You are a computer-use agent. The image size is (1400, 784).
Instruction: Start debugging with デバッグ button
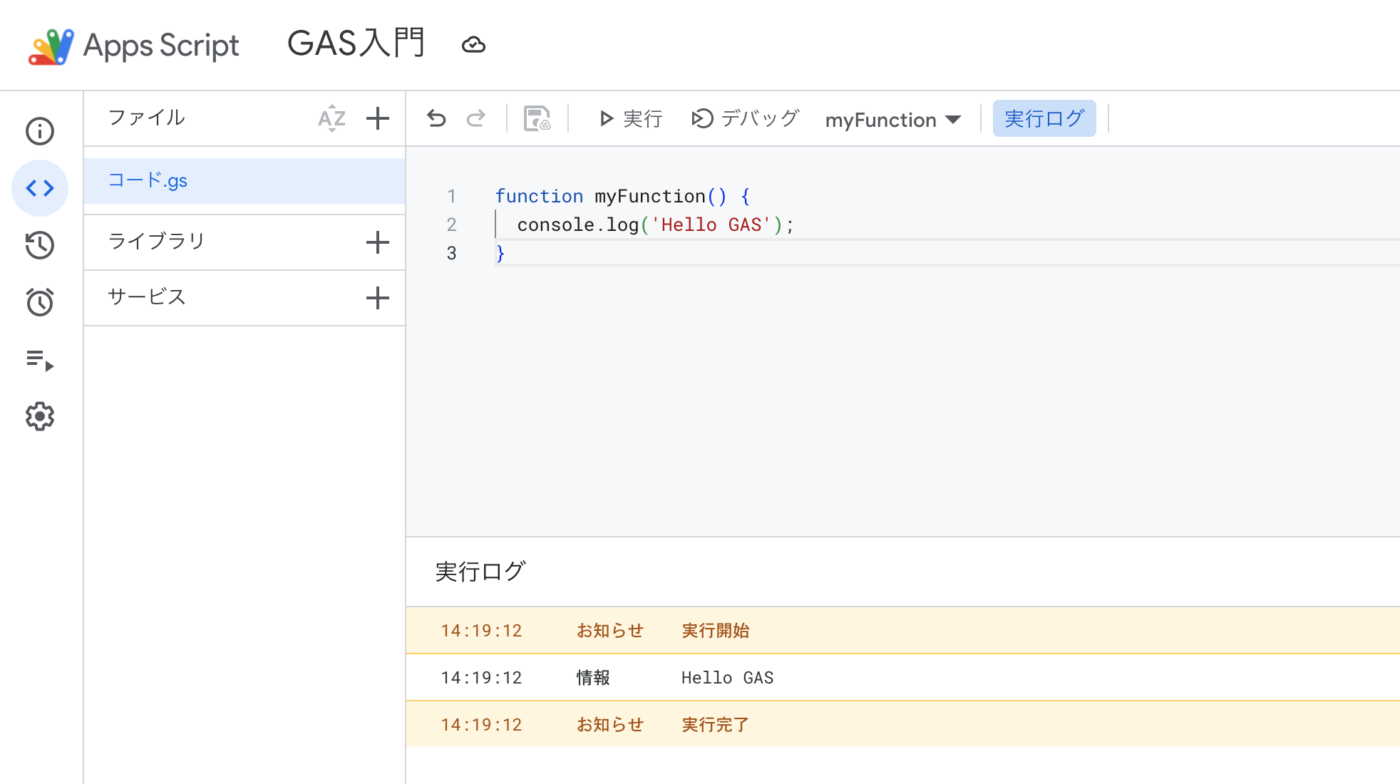(x=745, y=119)
